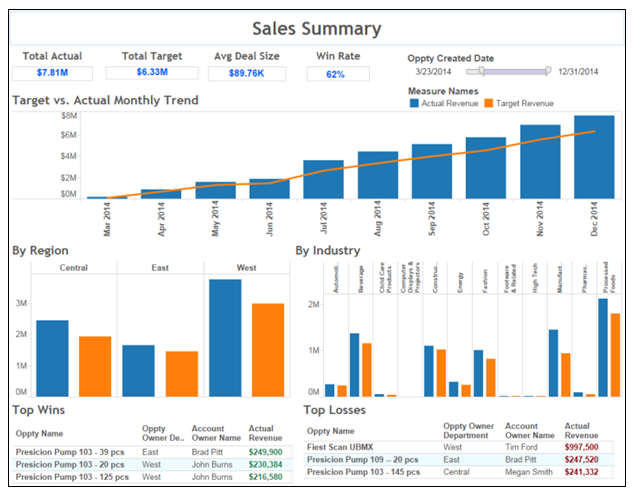
Task: Click the West column header in By Region
Action: [247, 268]
